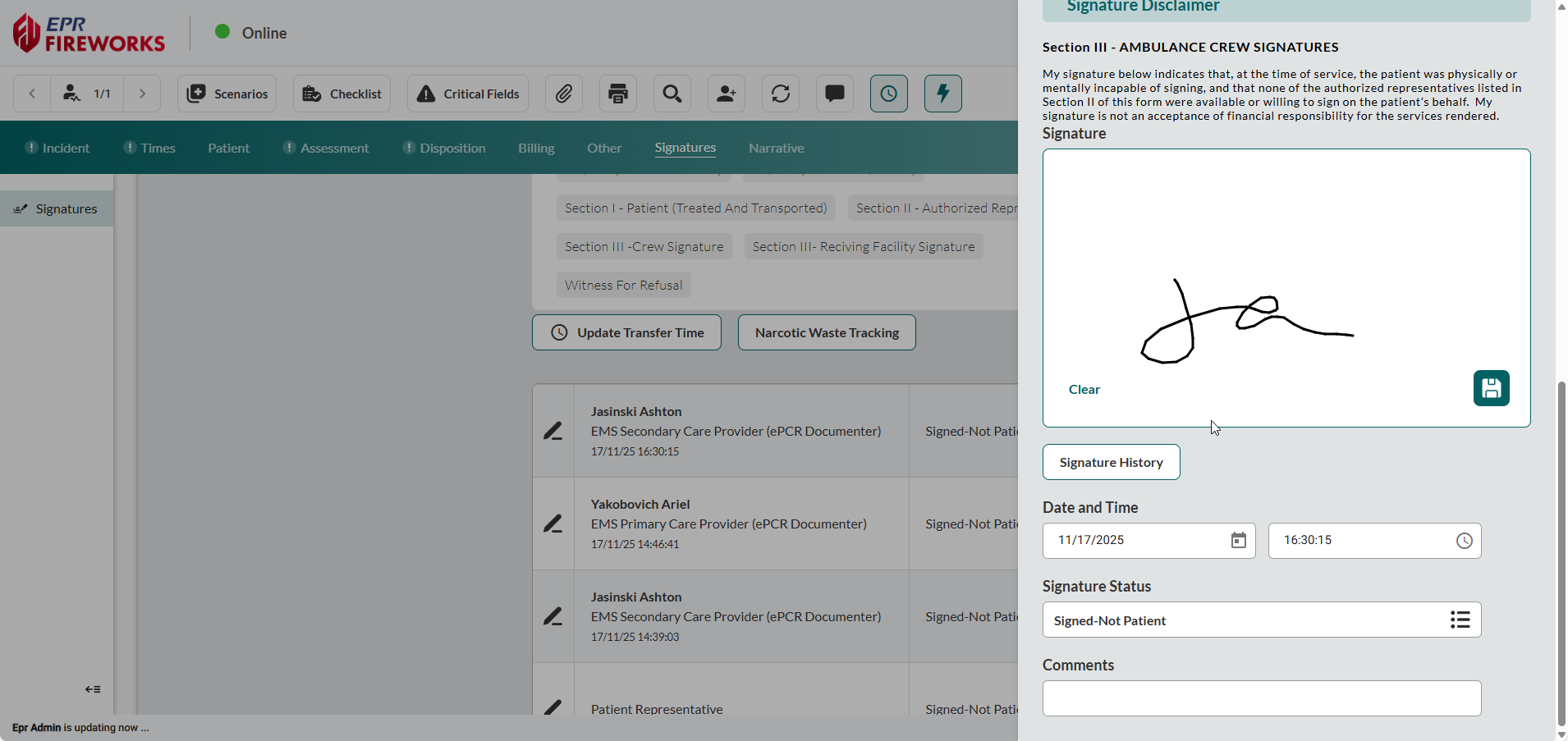Click the Signature History button
Screen dimensions: 1568x741
coord(1111,463)
